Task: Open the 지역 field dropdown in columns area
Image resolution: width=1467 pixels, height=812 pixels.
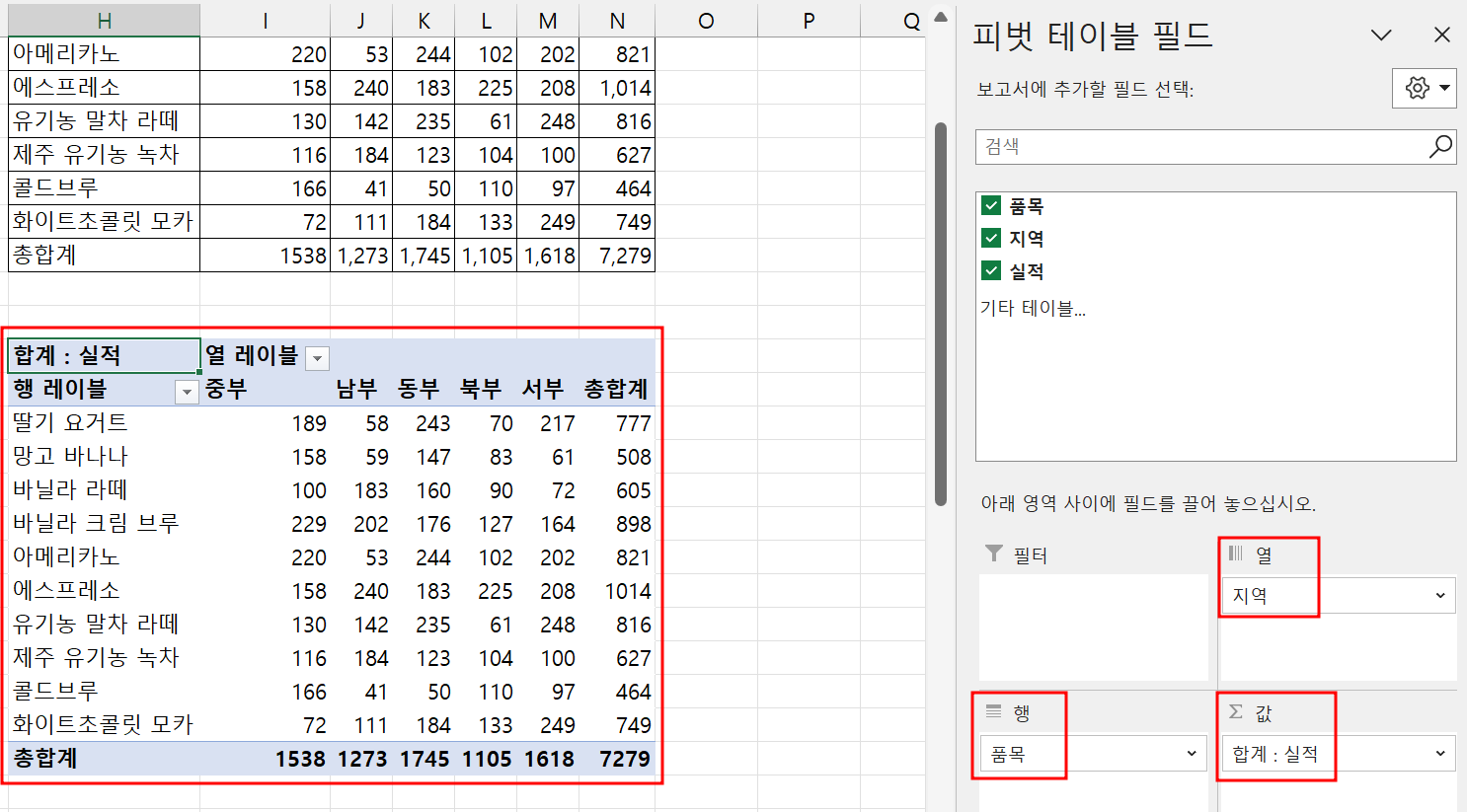Action: click(x=1439, y=595)
